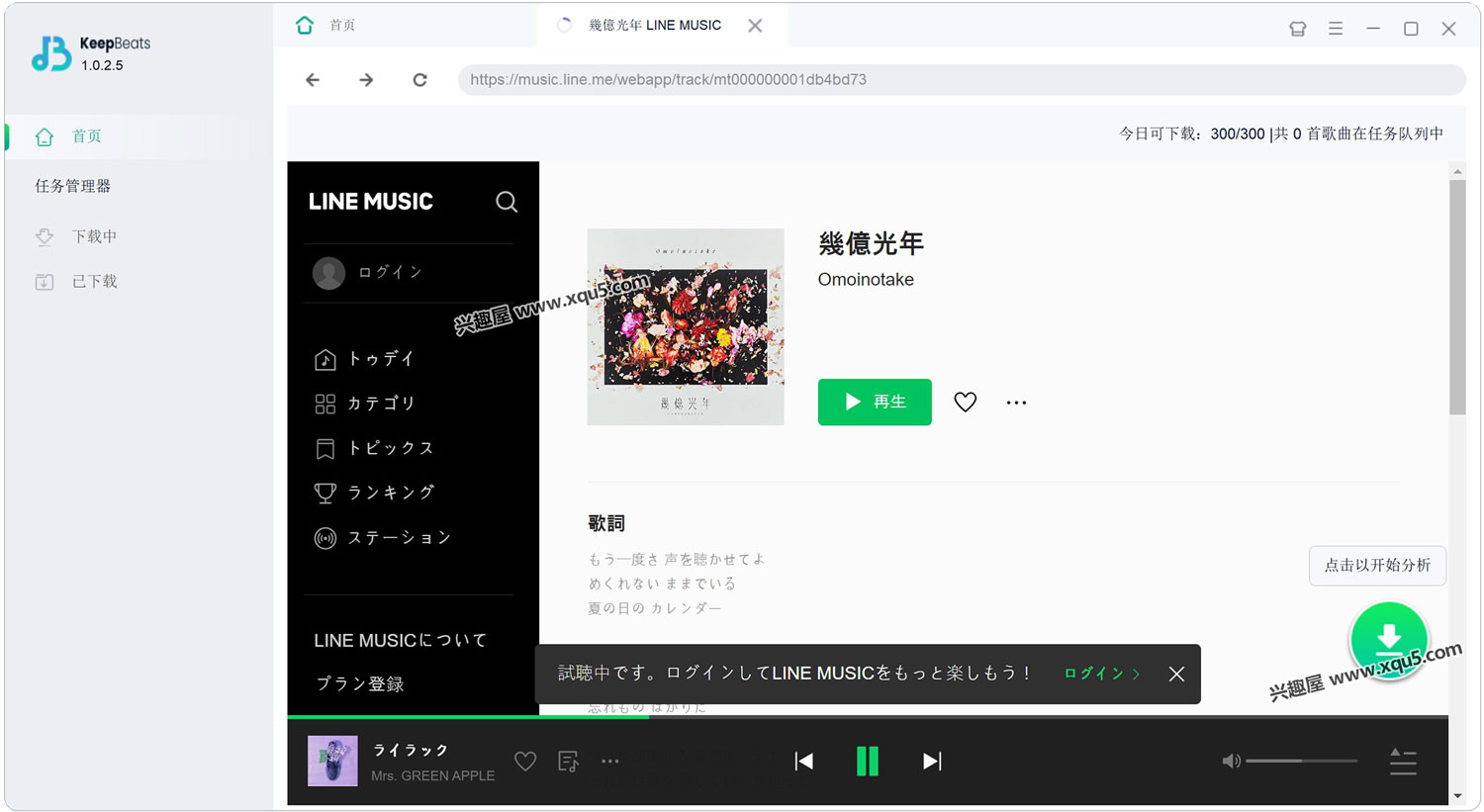This screenshot has height=812, width=1484.
Task: Click the scrollbar up arrow
Action: (1457, 171)
